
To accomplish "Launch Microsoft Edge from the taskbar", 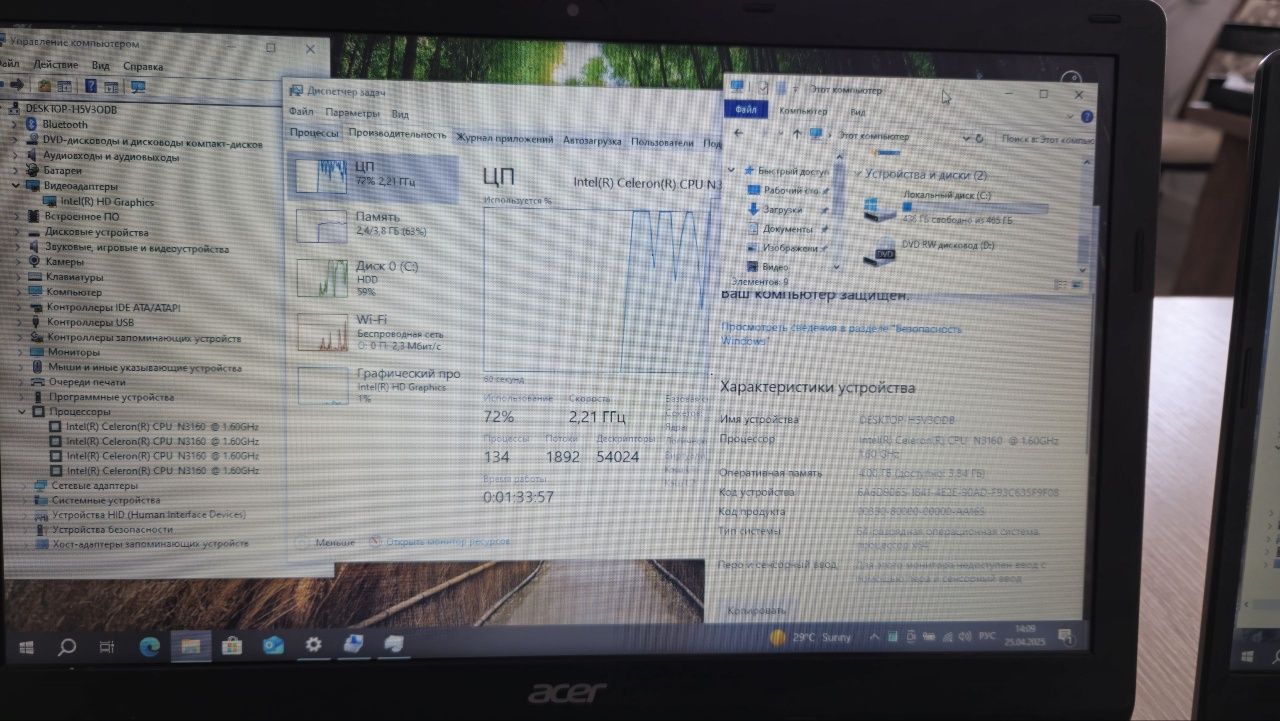I will (149, 646).
